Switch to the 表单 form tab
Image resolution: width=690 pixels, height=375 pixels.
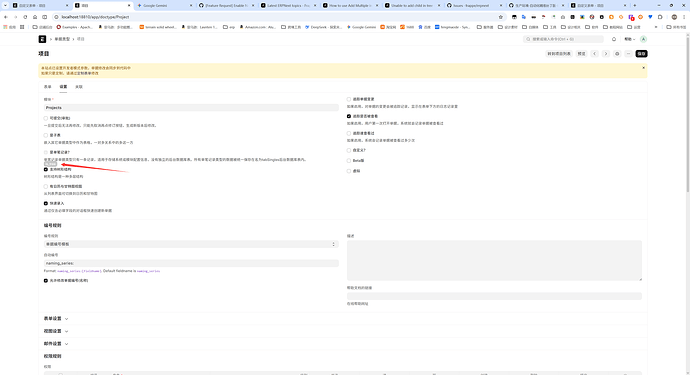pyautogui.click(x=48, y=87)
